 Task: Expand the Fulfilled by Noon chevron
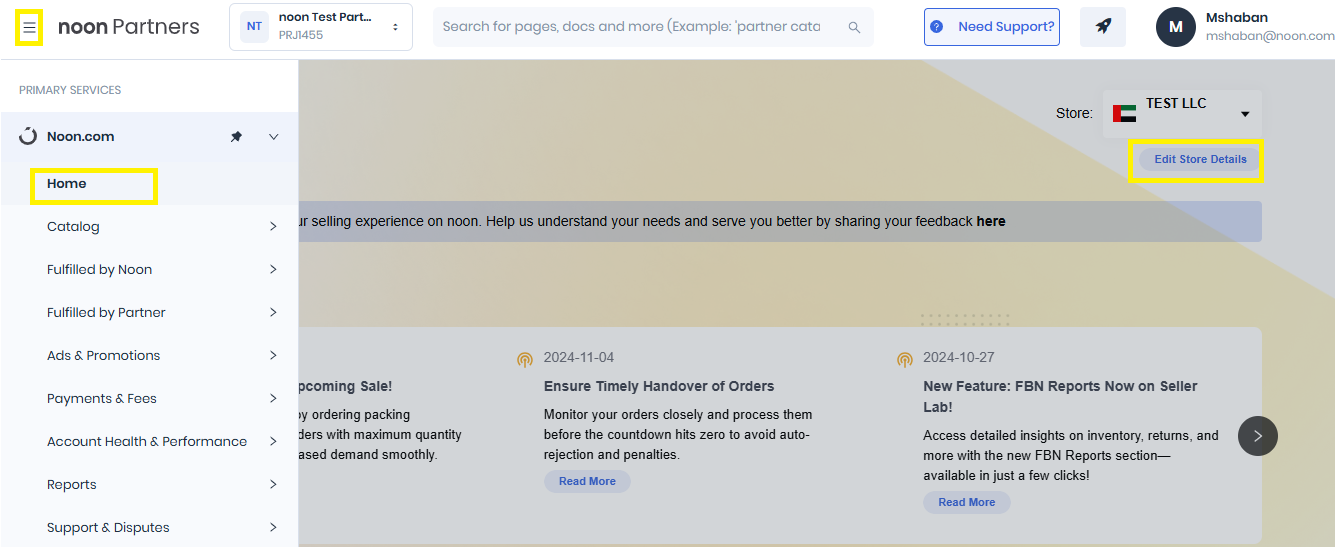273,270
